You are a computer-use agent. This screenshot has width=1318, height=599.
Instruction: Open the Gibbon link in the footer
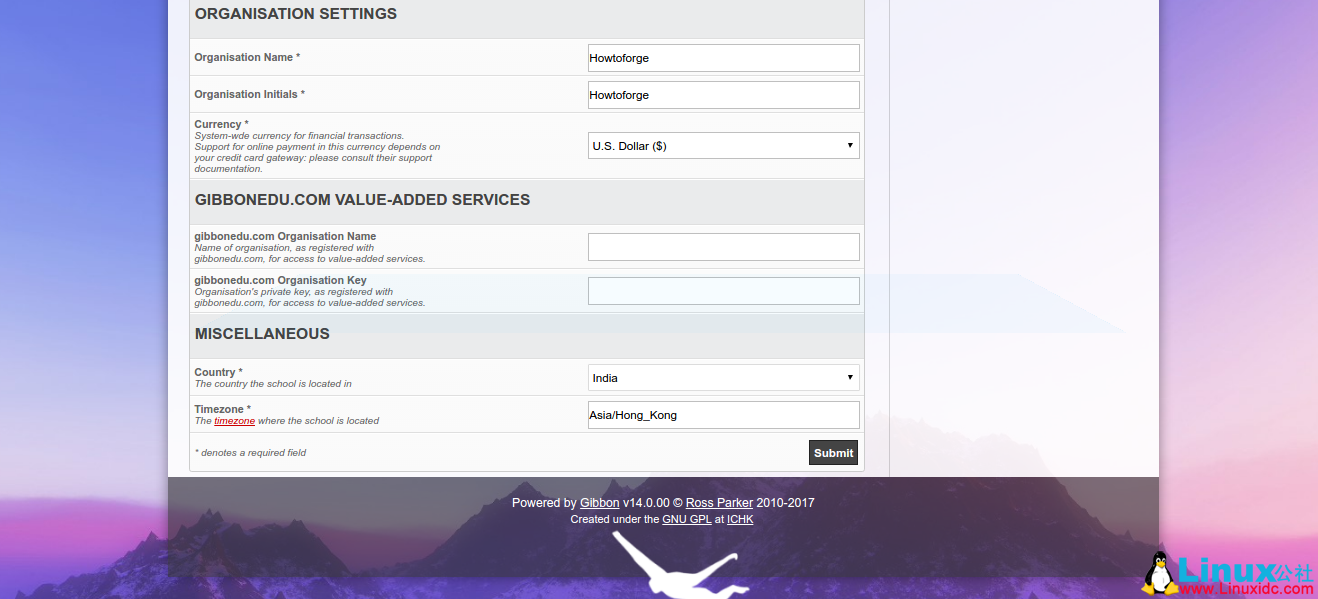tap(599, 502)
